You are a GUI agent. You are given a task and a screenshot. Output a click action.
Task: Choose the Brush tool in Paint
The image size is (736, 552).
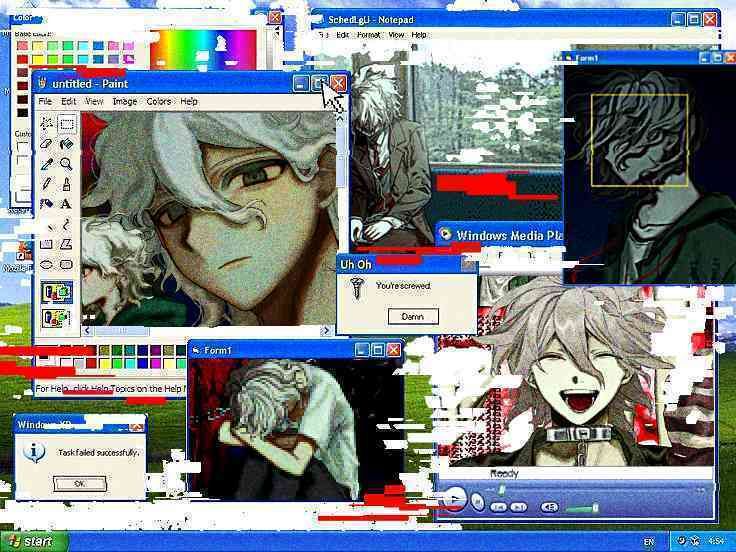pos(66,184)
